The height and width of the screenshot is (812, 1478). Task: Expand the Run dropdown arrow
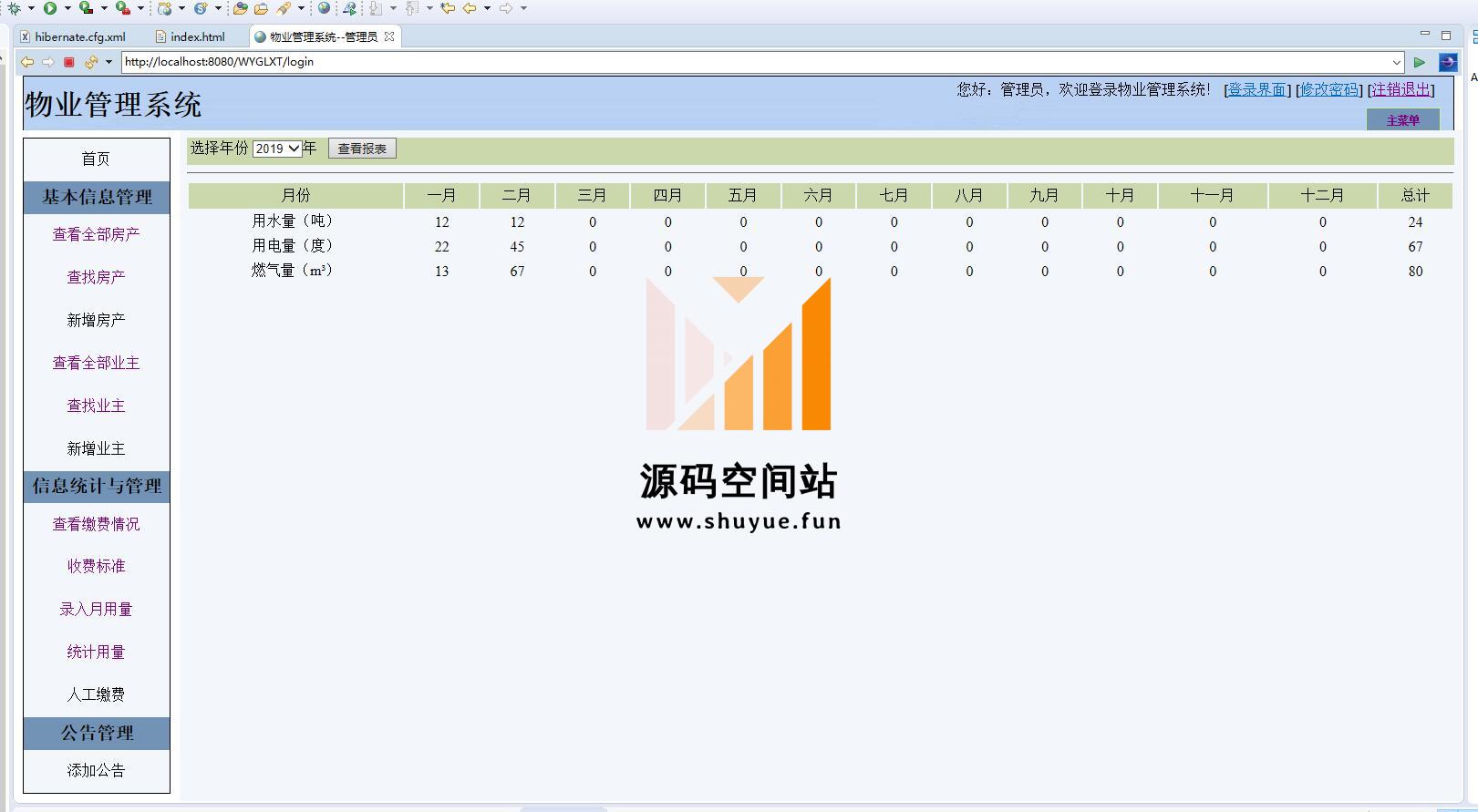coord(67,8)
